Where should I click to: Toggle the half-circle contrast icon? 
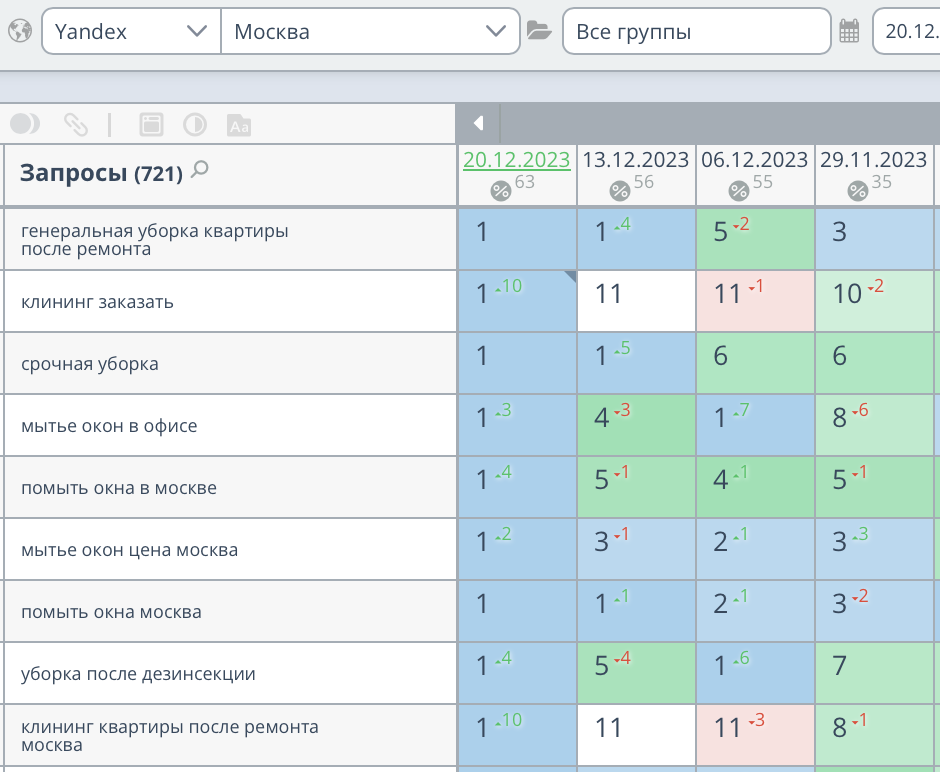point(194,124)
